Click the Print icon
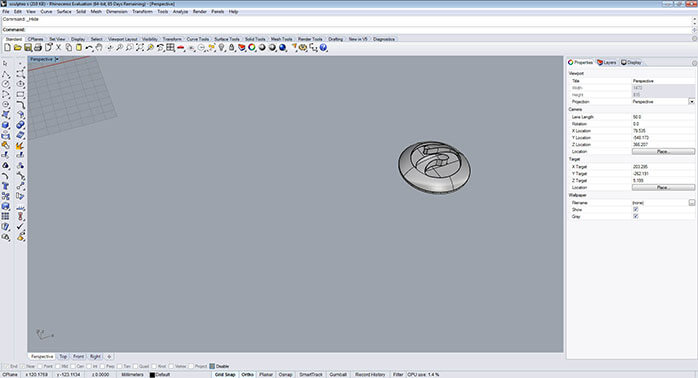The image size is (698, 378). click(38, 48)
